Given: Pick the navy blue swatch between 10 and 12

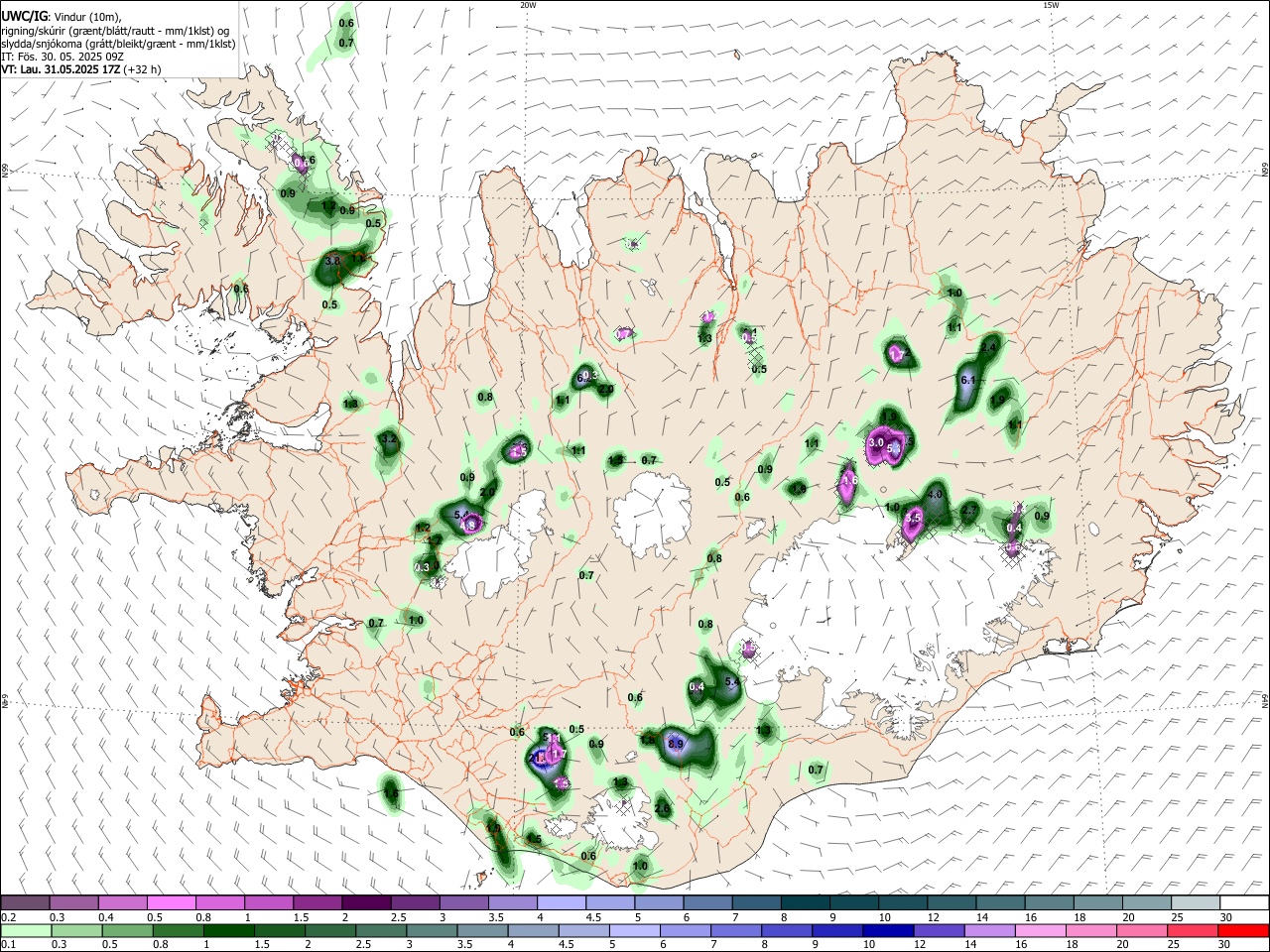Looking at the screenshot, I should [888, 931].
